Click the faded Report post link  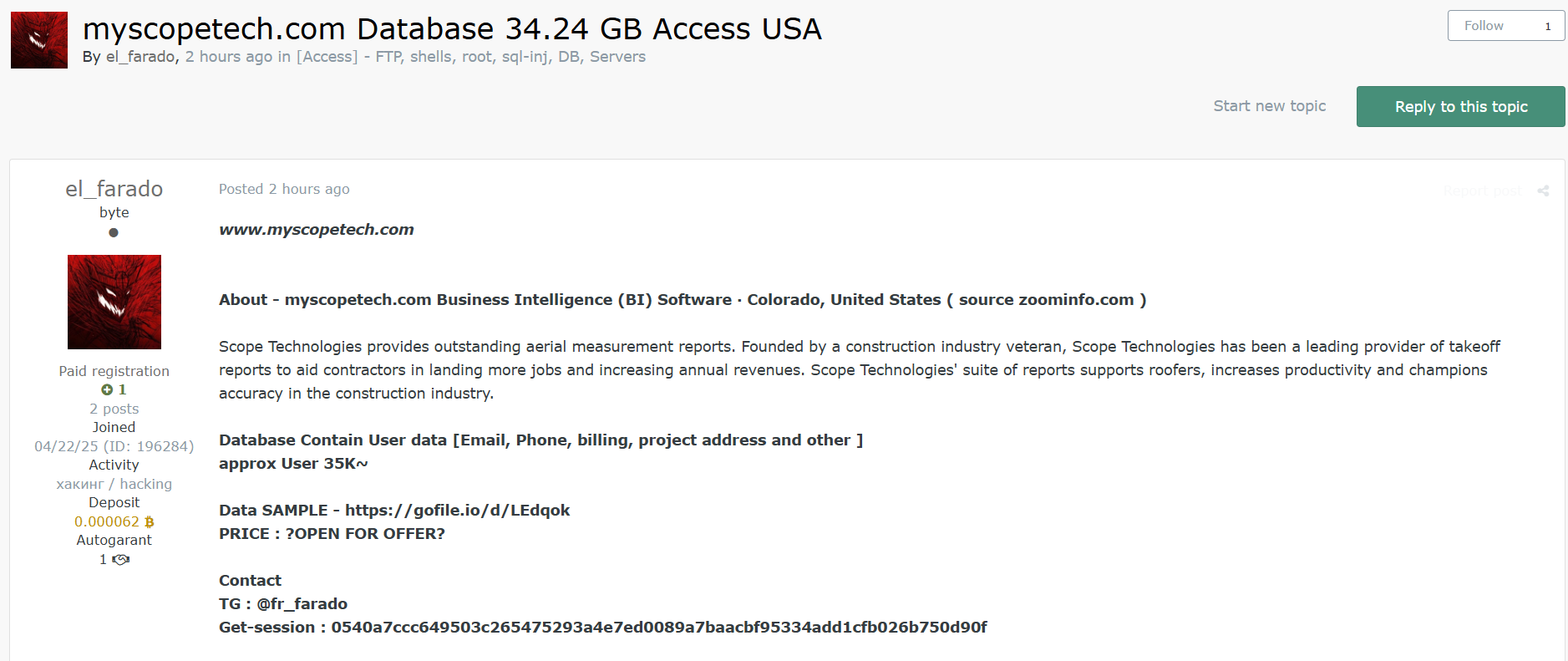(x=1483, y=191)
